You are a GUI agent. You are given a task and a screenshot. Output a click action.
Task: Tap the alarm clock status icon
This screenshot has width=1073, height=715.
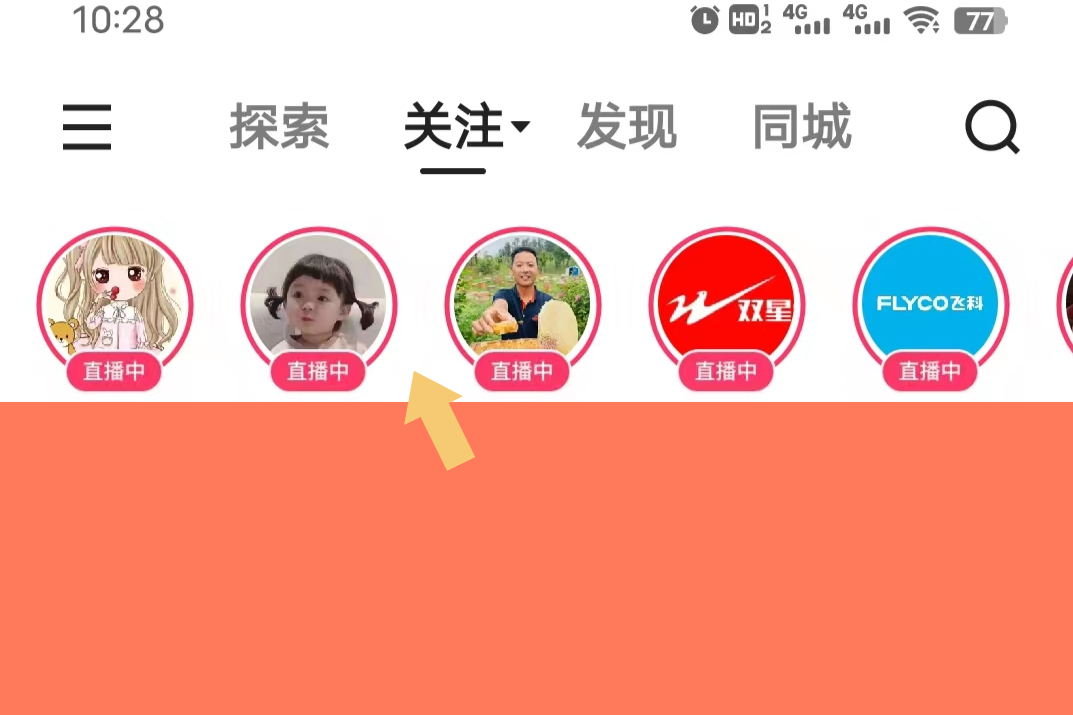click(705, 20)
